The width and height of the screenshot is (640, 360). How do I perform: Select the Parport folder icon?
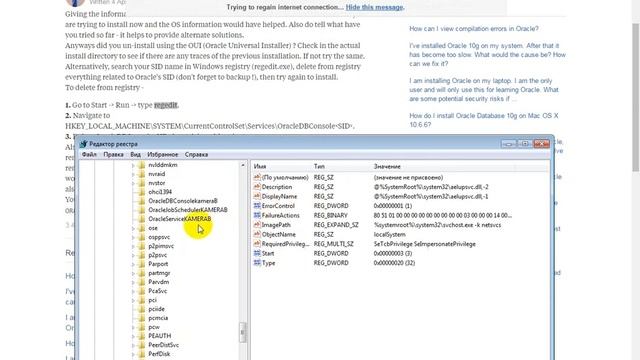coord(141,264)
